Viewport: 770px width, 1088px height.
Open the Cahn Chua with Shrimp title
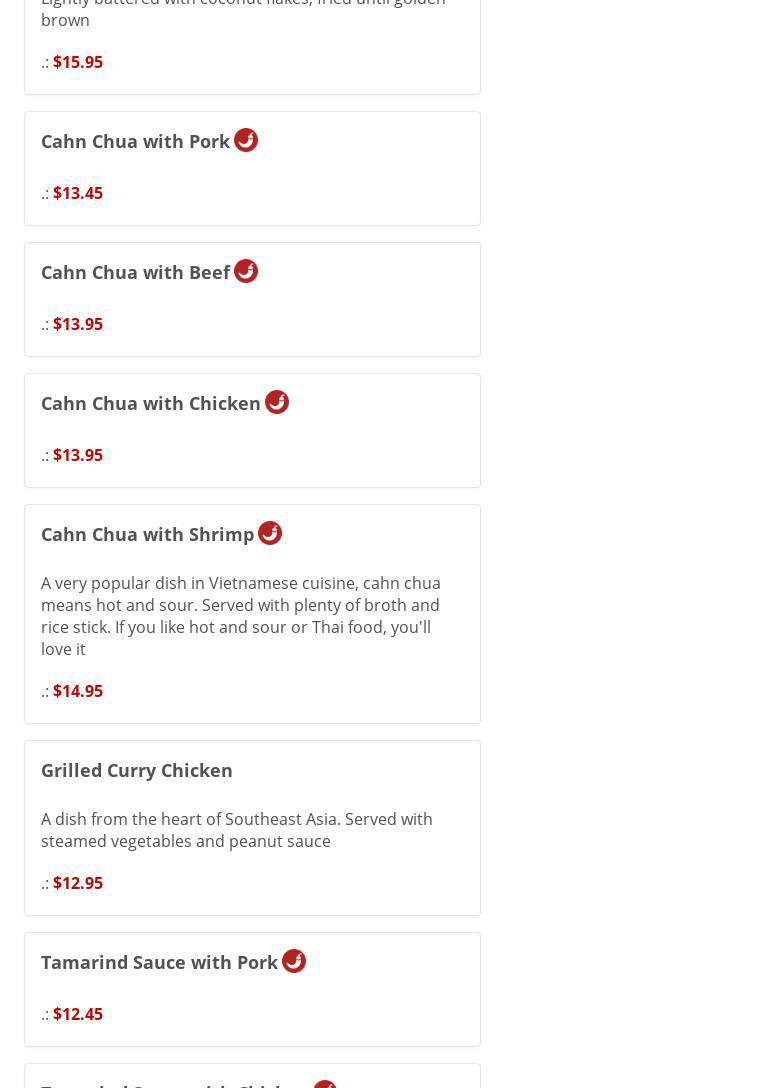pos(147,534)
